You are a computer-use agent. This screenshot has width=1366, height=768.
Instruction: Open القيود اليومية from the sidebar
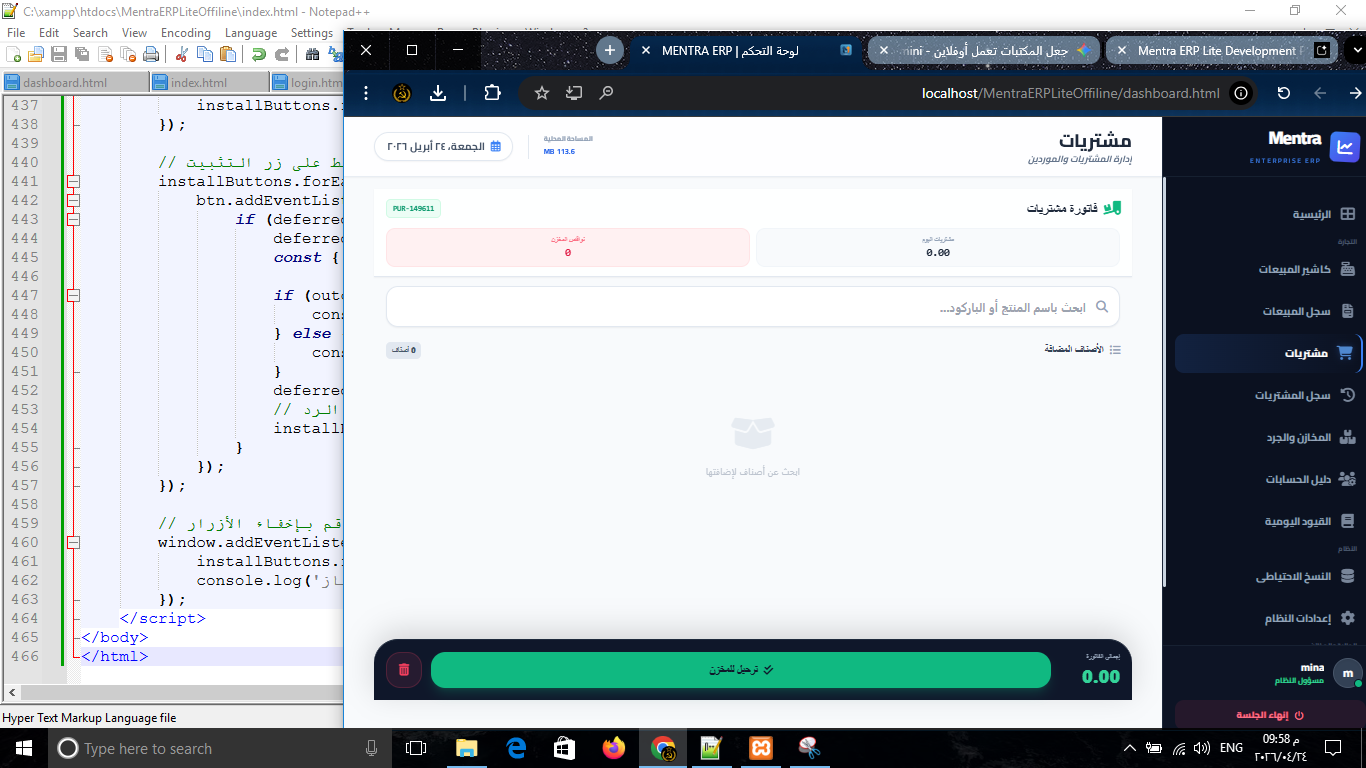(1268, 521)
